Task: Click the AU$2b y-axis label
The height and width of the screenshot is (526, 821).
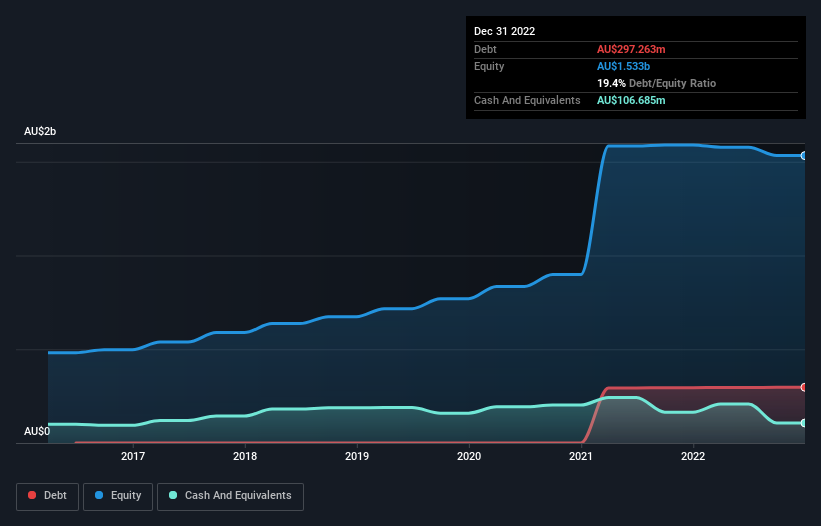Action: [x=40, y=131]
